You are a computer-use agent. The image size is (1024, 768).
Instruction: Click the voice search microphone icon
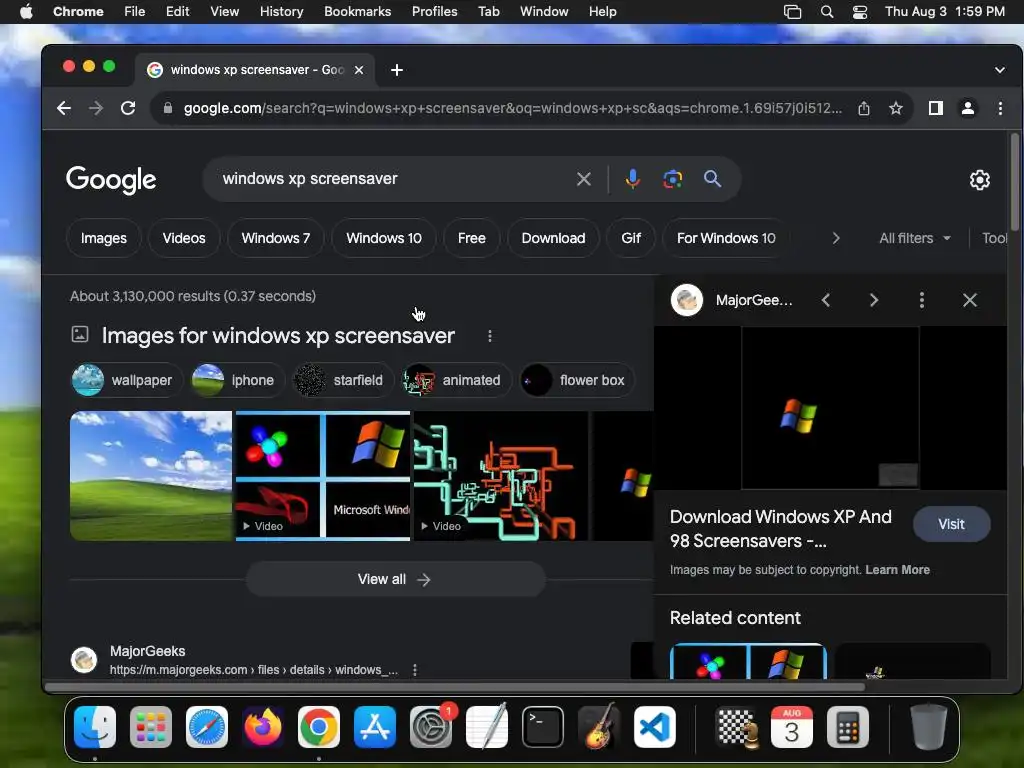pyautogui.click(x=632, y=179)
